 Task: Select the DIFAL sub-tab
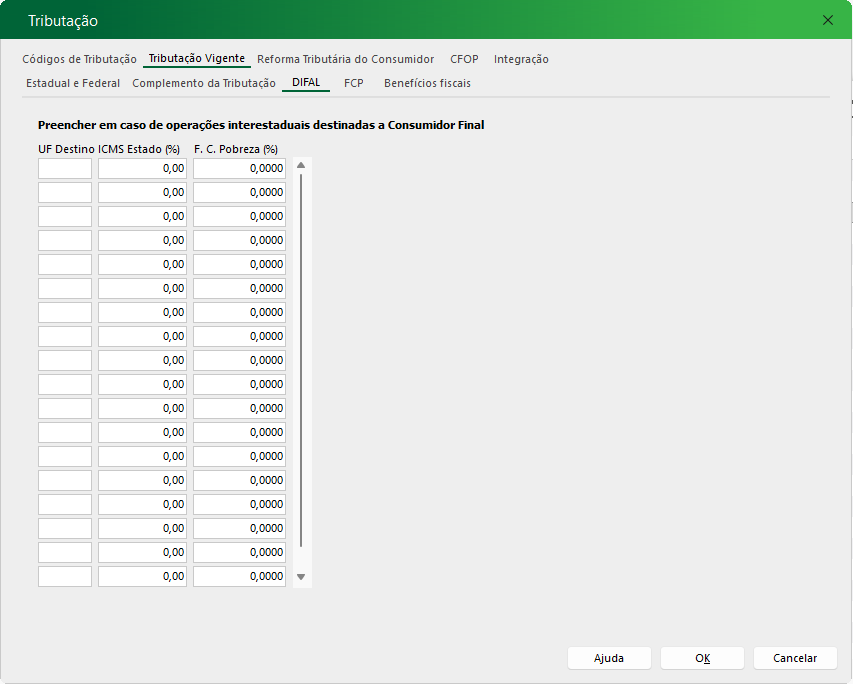click(x=306, y=83)
